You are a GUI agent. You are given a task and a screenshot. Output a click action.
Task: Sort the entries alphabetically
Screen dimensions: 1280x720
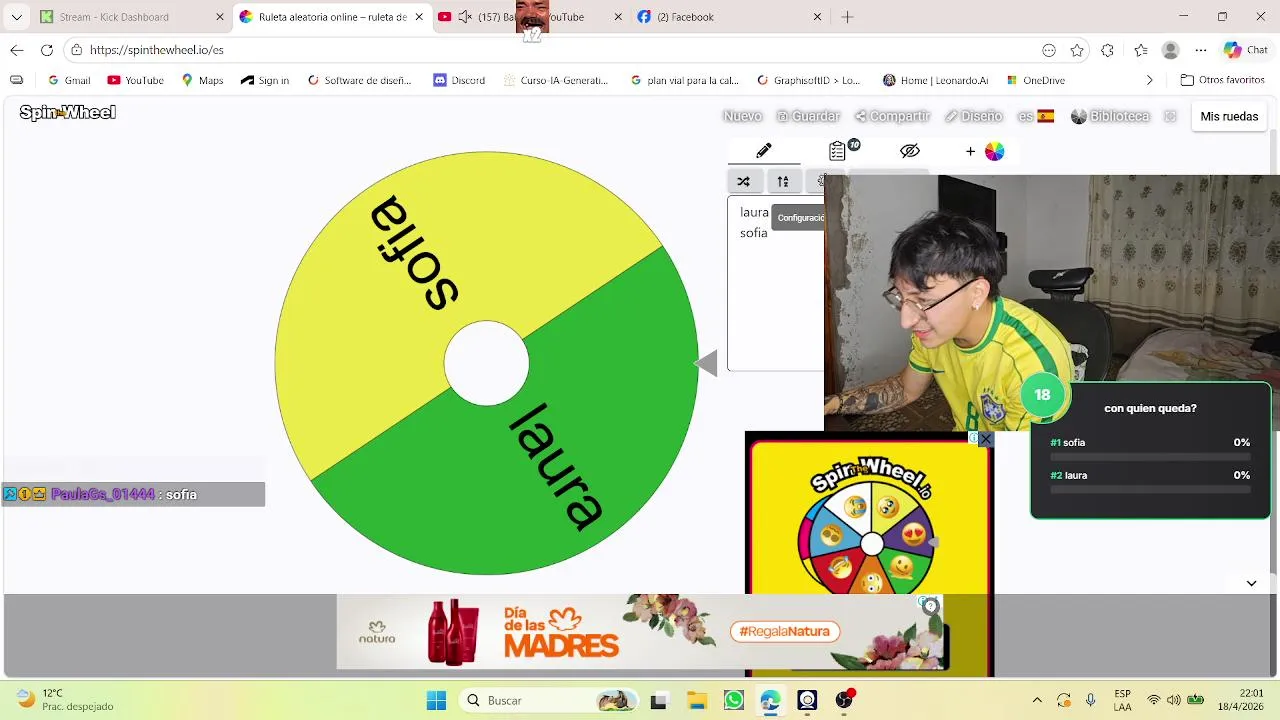click(783, 181)
